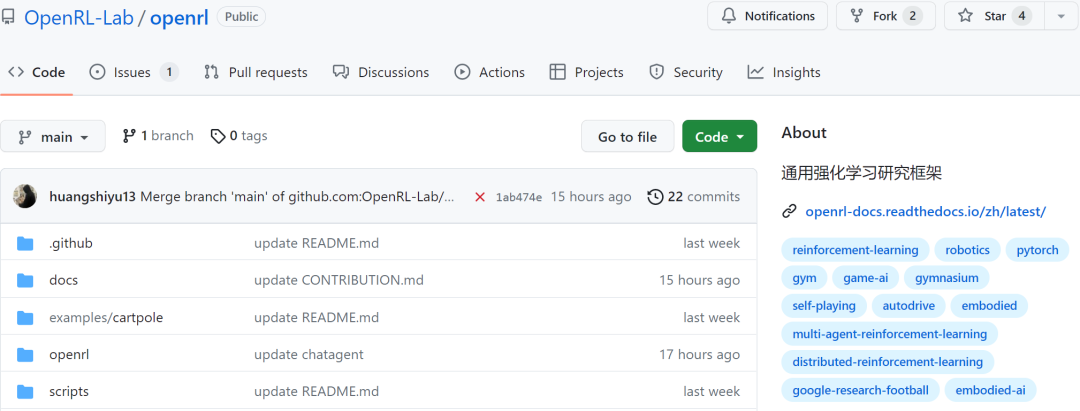Expand the Star list dropdown arrow
The height and width of the screenshot is (411, 1080).
pyautogui.click(x=1061, y=16)
